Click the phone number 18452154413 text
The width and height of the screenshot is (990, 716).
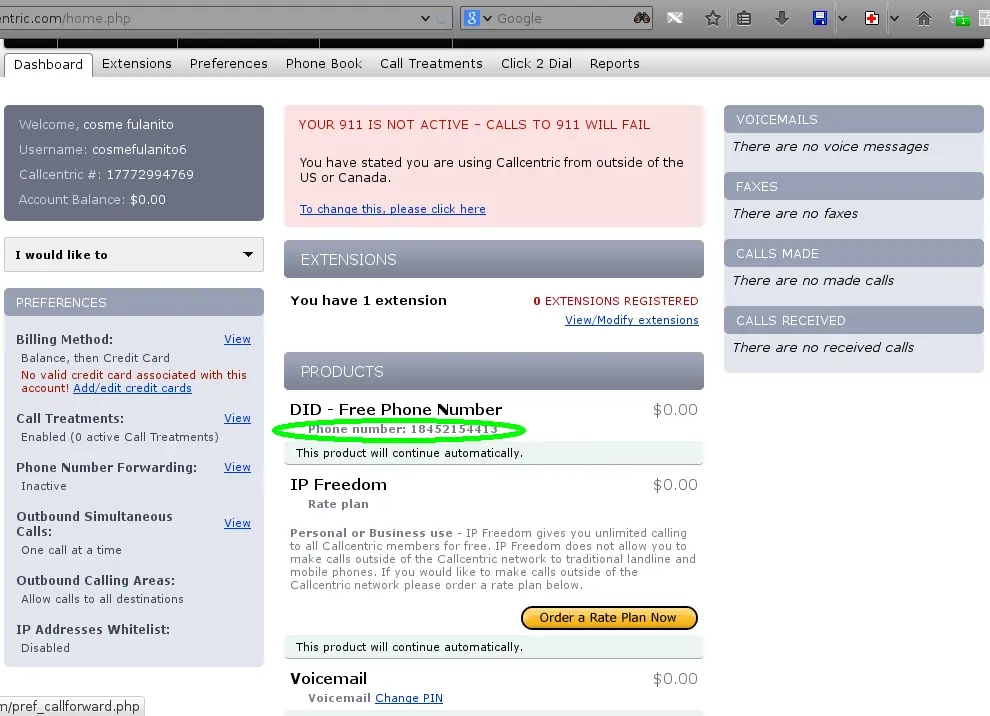coord(454,429)
